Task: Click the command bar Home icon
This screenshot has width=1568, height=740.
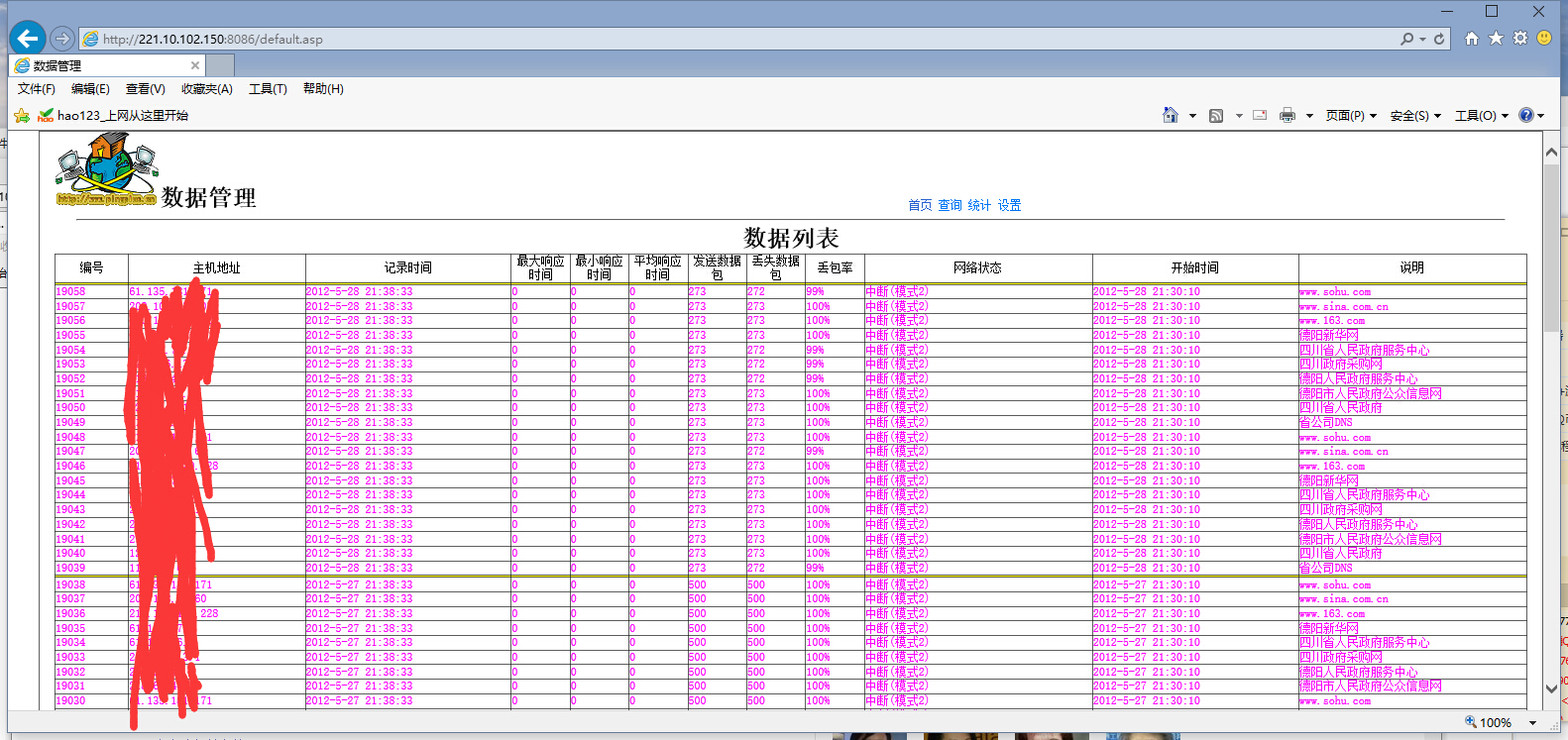Action: (x=1171, y=115)
